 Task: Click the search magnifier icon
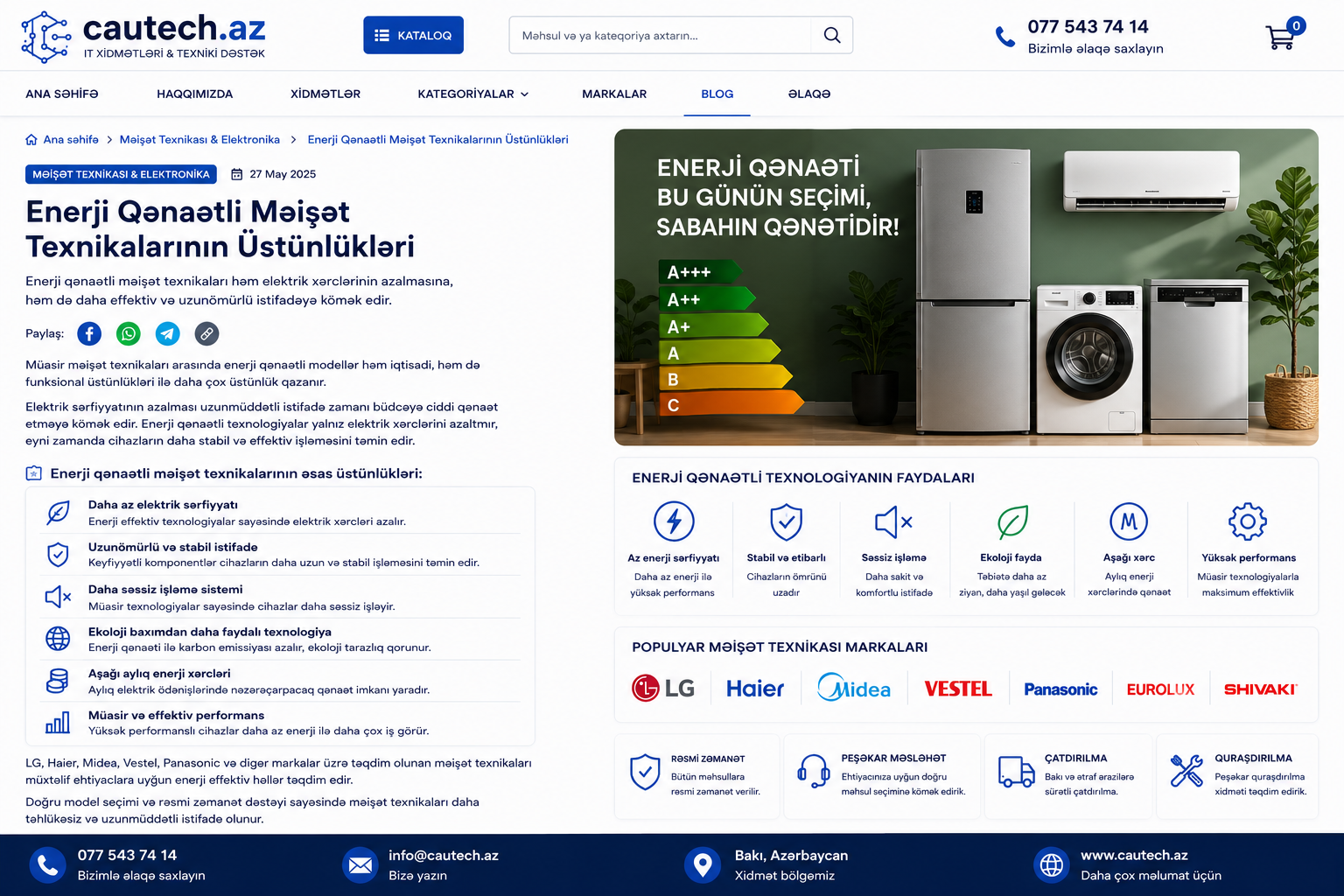pyautogui.click(x=832, y=35)
